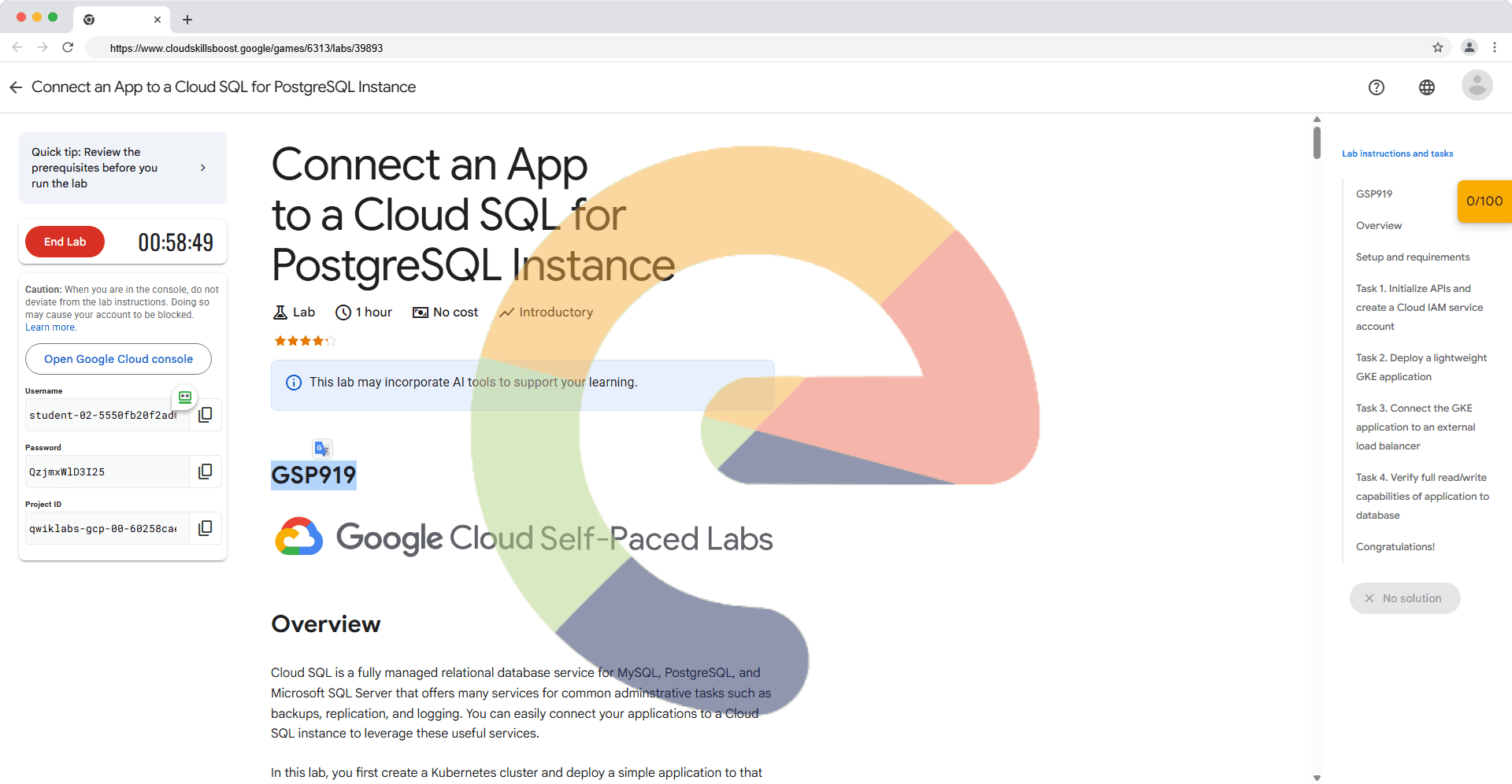1512x784 pixels.
Task: Open the Chrome three-dot menu
Action: tap(1494, 48)
